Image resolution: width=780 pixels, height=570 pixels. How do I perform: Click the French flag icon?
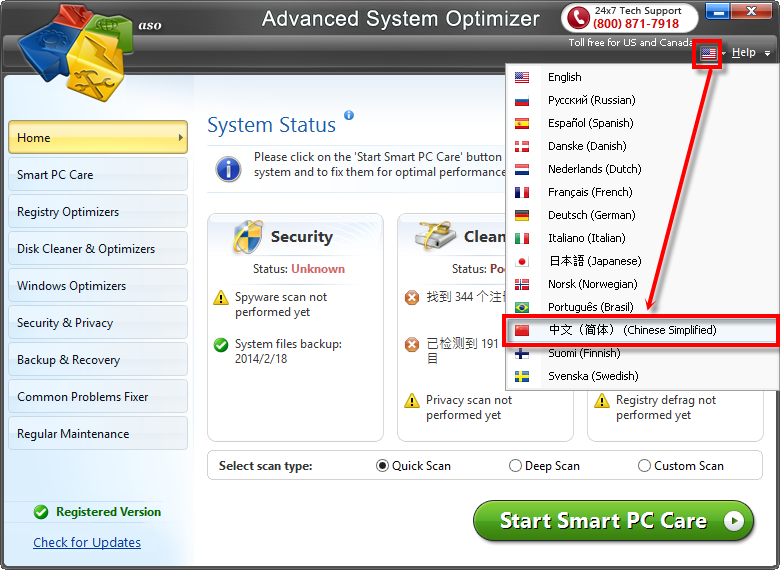coord(522,192)
